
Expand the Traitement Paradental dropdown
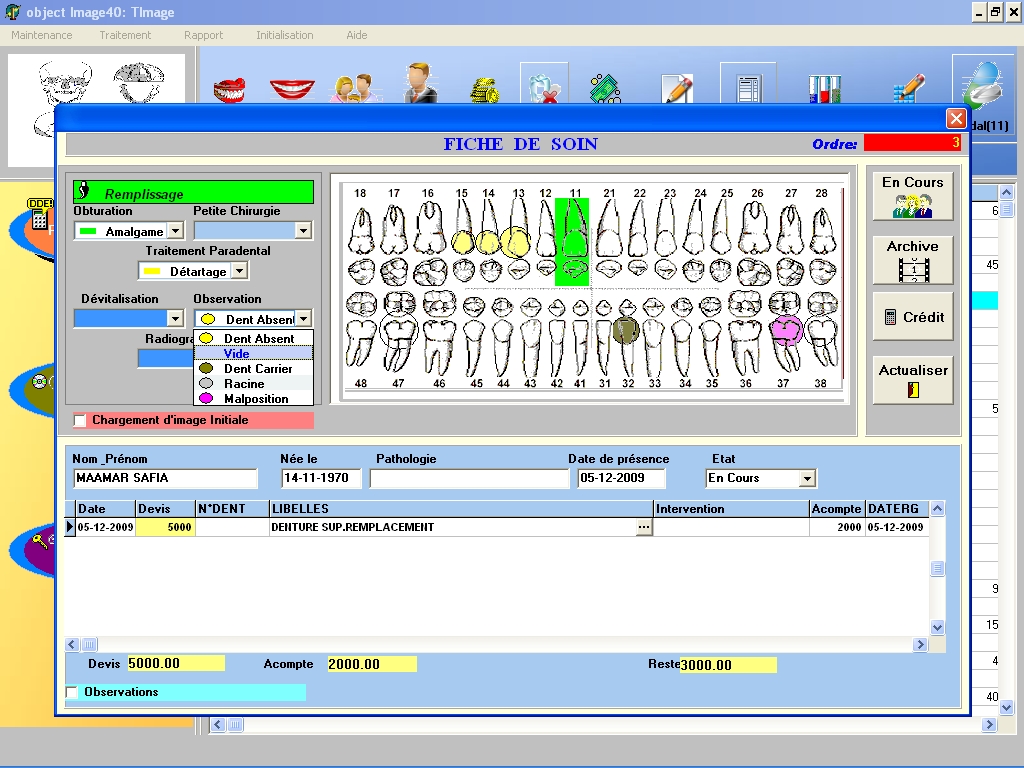pyautogui.click(x=238, y=271)
